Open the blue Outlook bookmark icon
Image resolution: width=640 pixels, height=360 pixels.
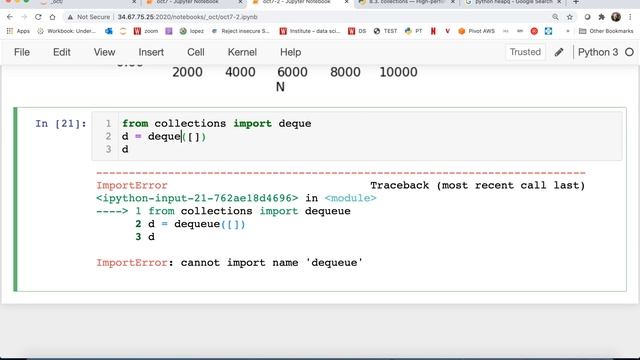tap(109, 31)
